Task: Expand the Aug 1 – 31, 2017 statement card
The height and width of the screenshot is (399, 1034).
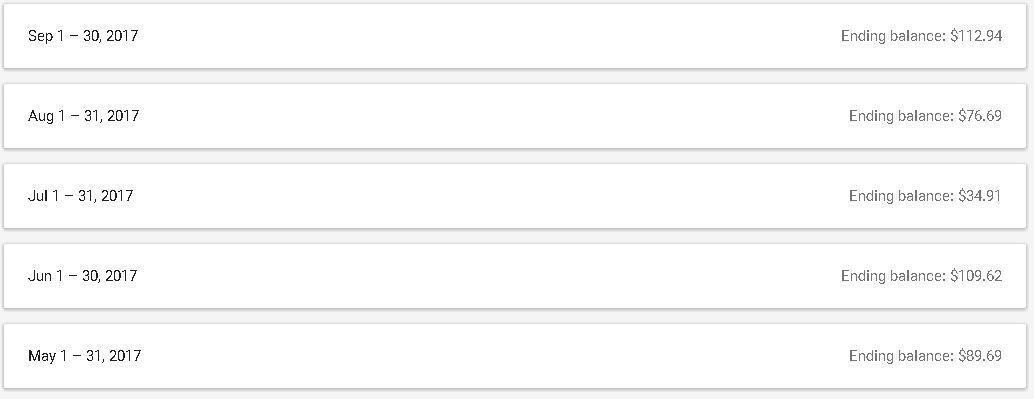Action: coord(515,116)
